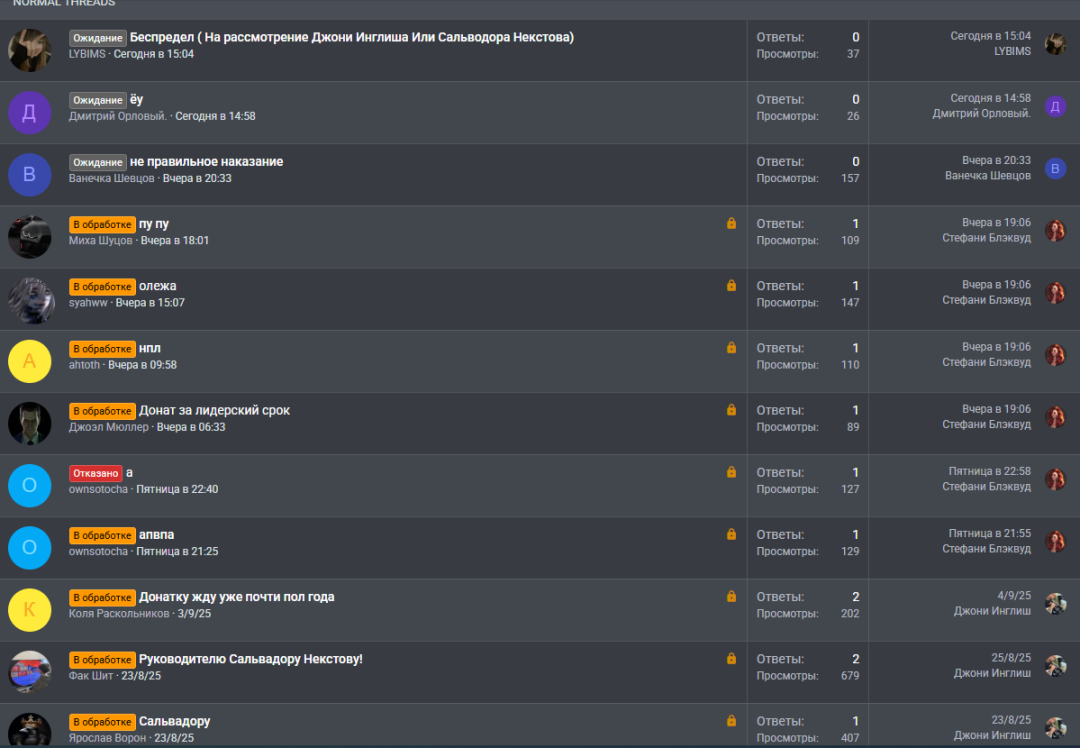The height and width of the screenshot is (748, 1080).
Task: Open Стефани Блэквуд small avatar in пу пу row
Action: [1055, 230]
